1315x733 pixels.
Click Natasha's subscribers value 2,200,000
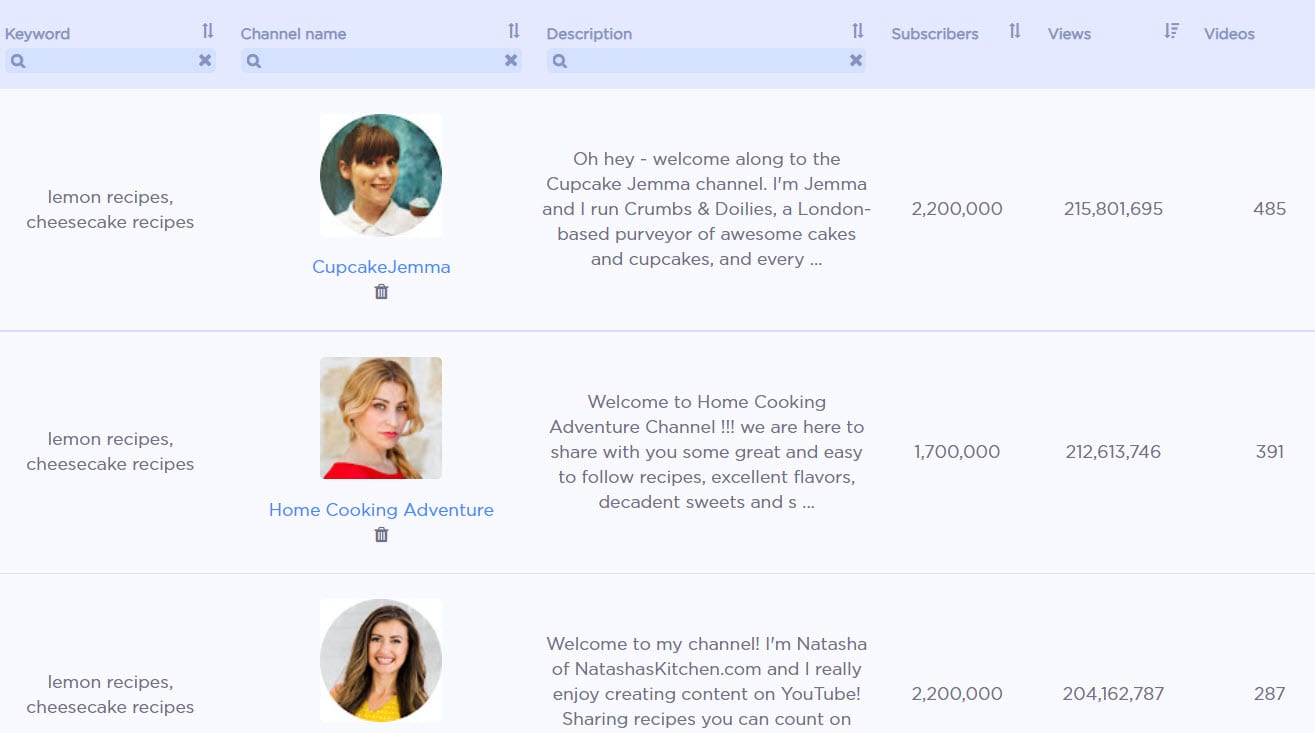(957, 693)
